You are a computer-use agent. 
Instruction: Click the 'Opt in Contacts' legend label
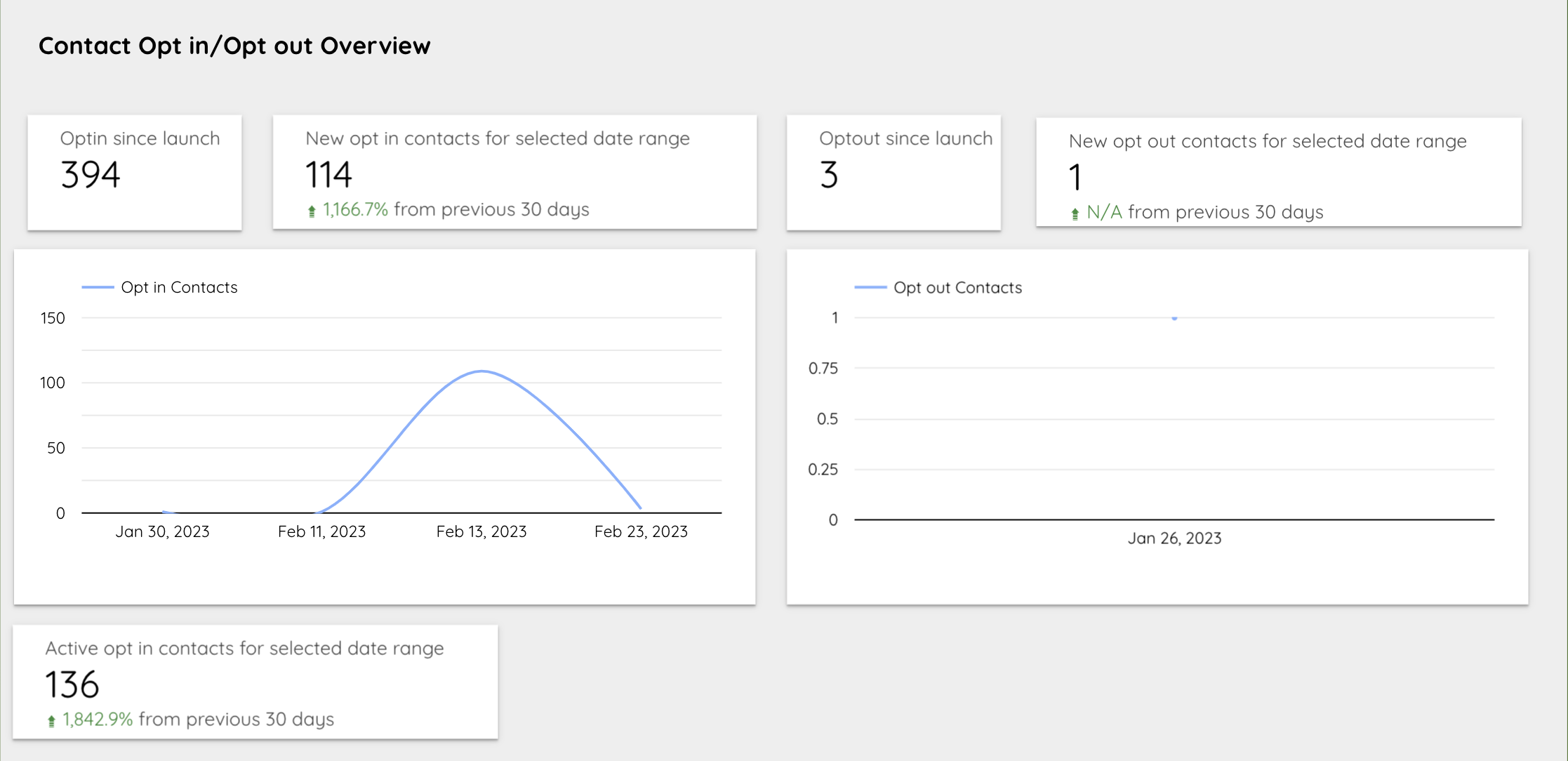pos(179,287)
